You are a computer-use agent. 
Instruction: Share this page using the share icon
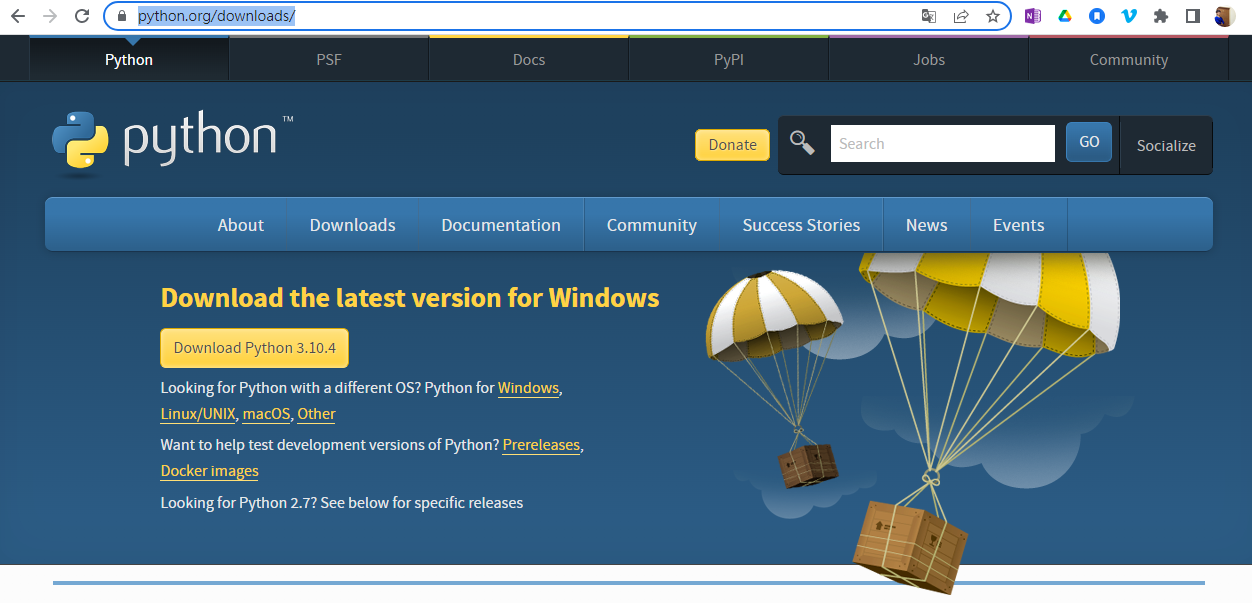click(x=961, y=16)
